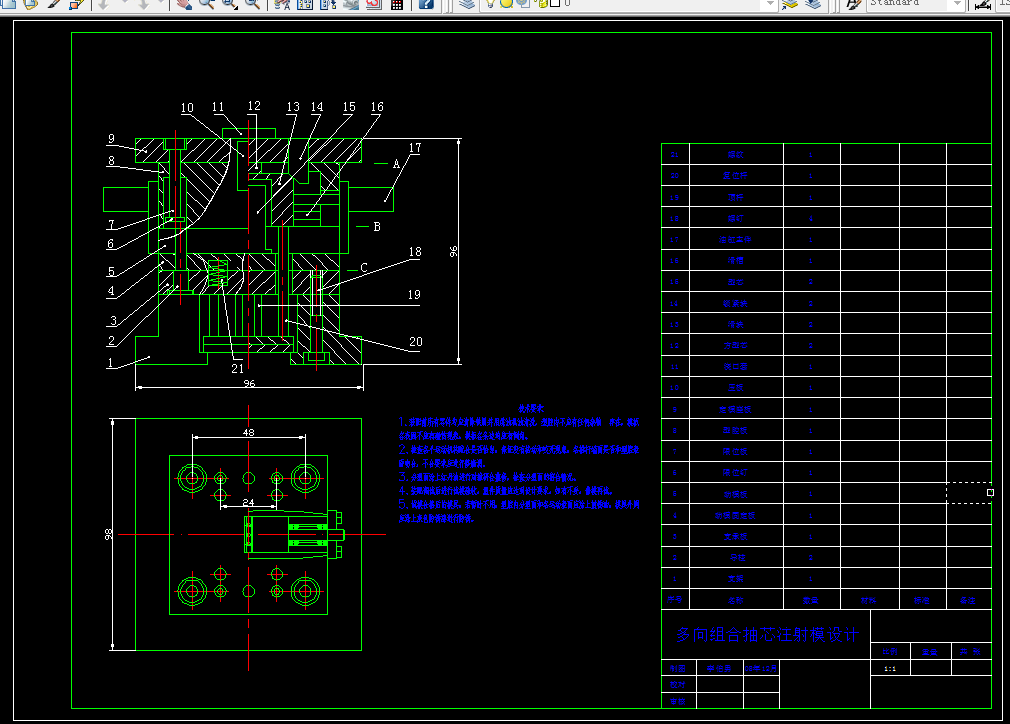Select the 48 dimension in plan view

click(249, 432)
